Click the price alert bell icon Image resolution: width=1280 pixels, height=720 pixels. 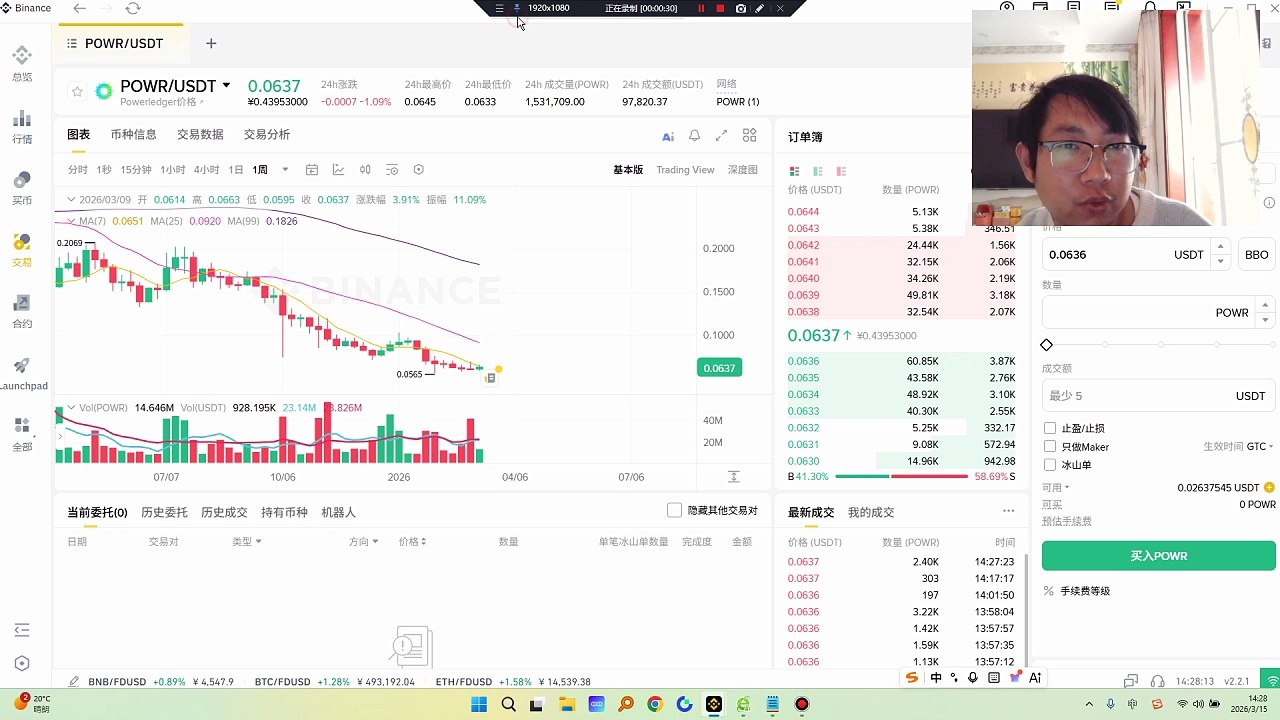pos(694,136)
